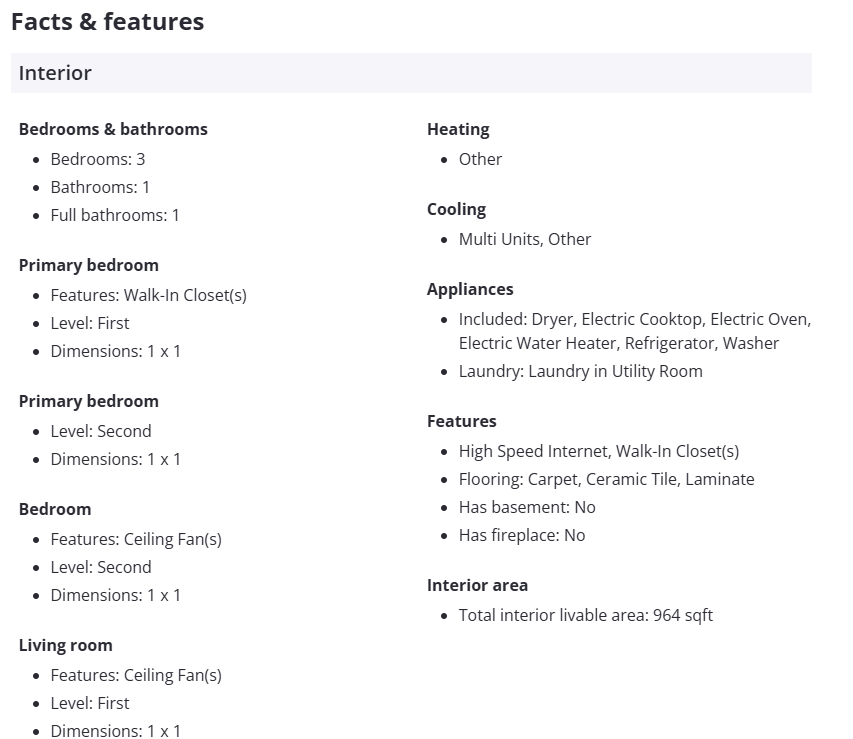Click the "Appliances" subheading
The width and height of the screenshot is (853, 739).
(x=470, y=289)
